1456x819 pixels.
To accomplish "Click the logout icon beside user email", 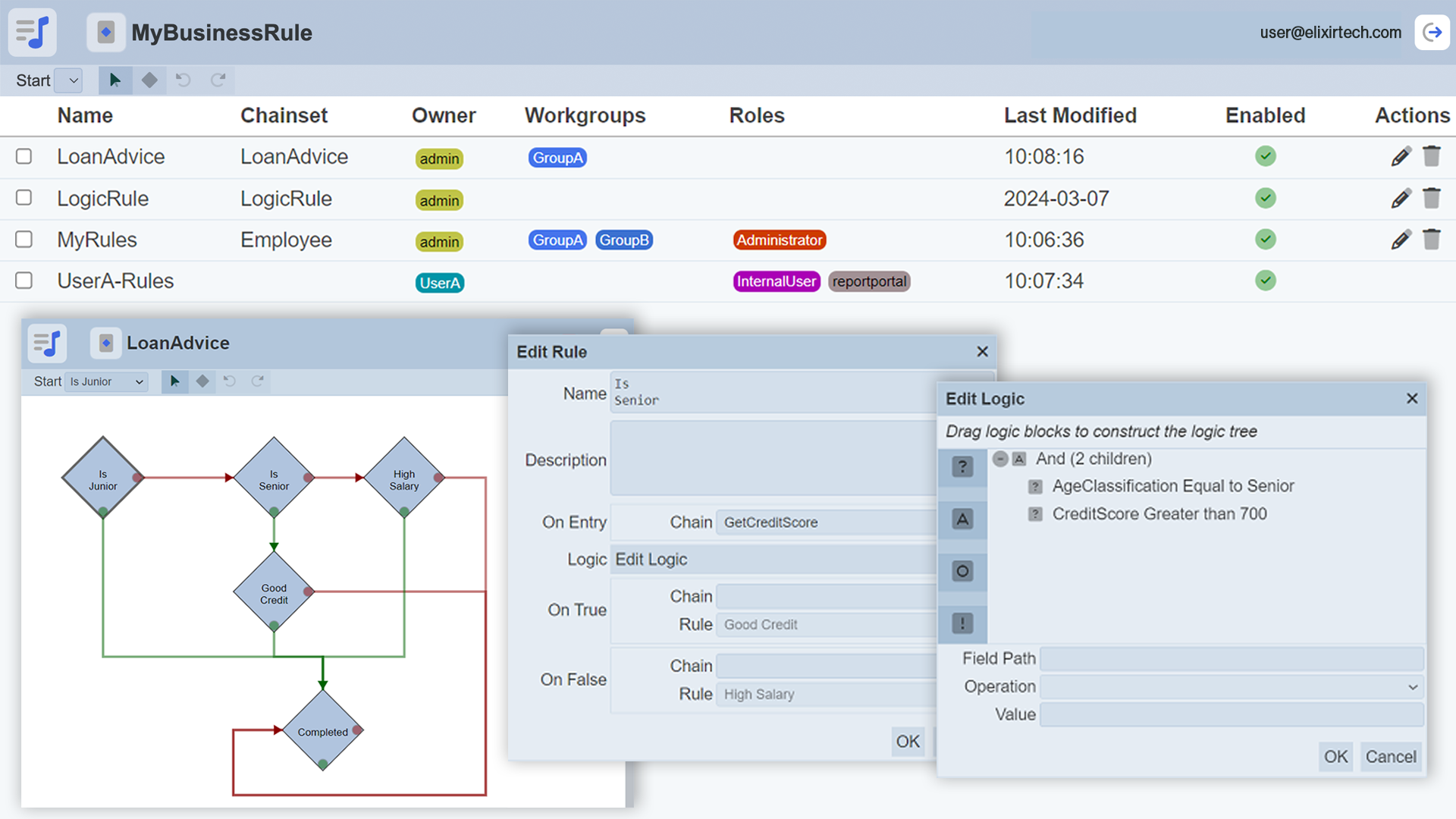I will (1432, 33).
